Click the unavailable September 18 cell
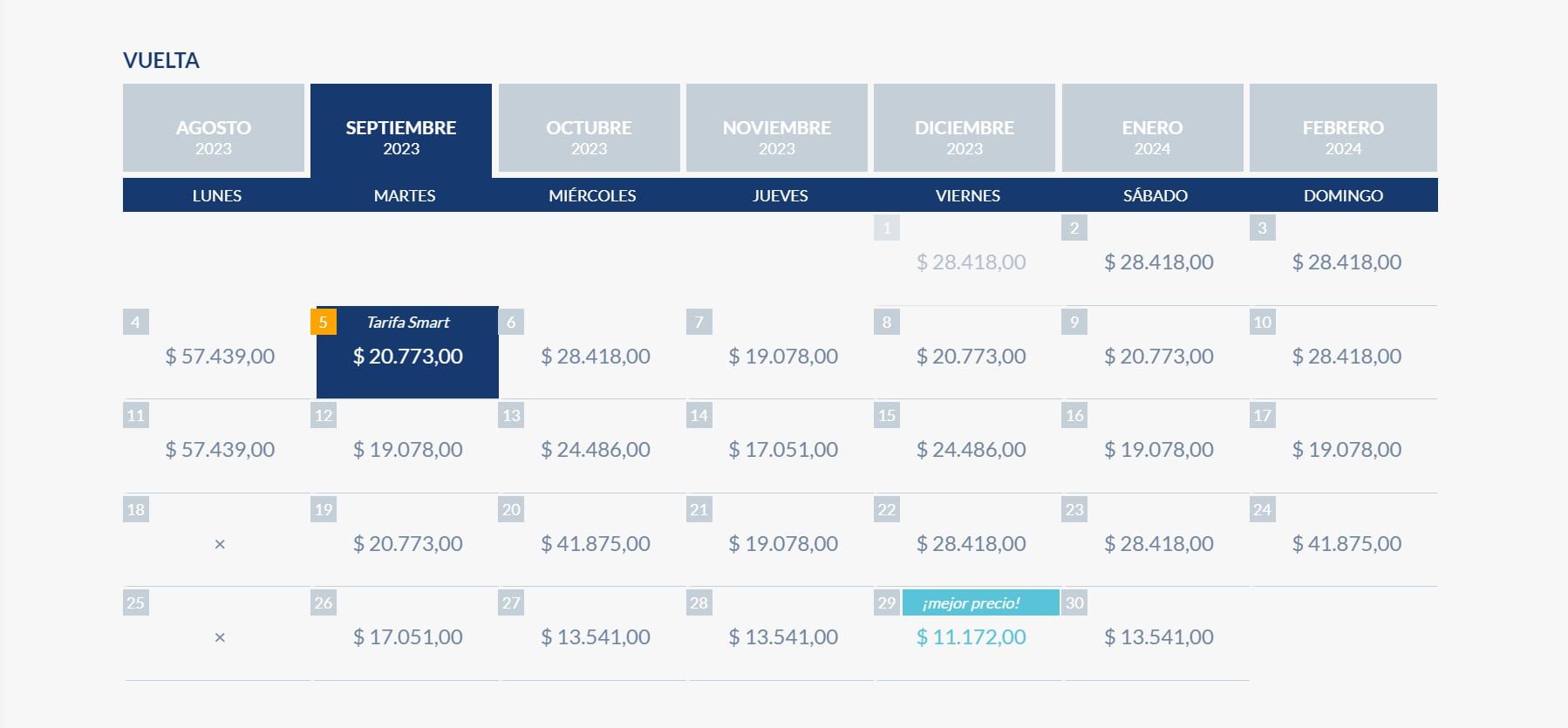This screenshot has width=1568, height=728. point(220,543)
